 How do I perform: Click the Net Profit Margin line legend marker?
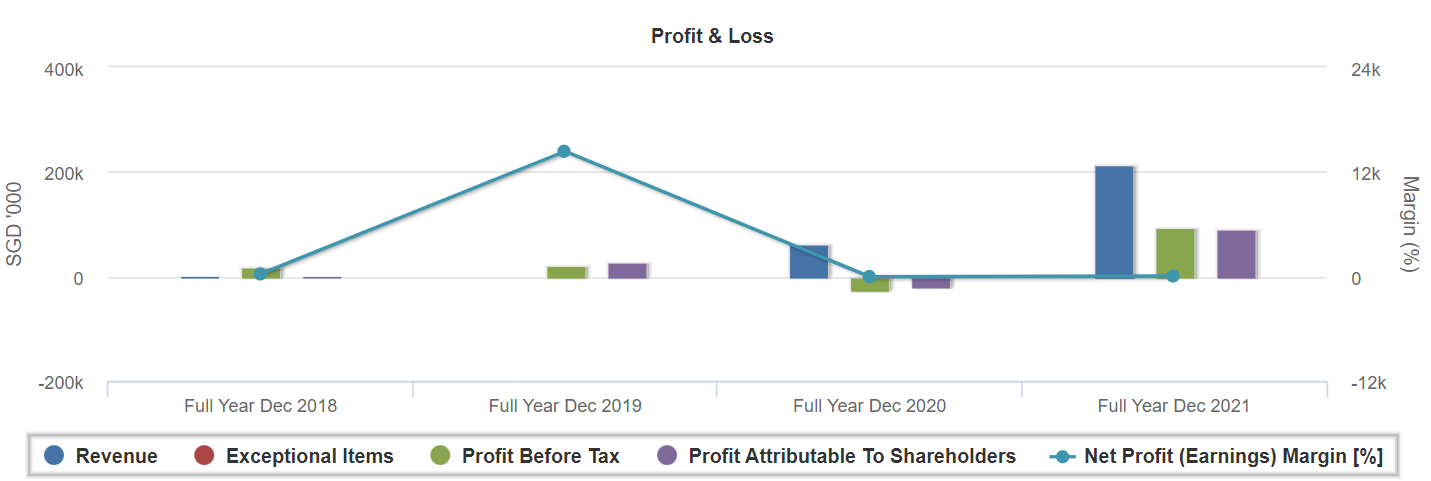point(1063,456)
